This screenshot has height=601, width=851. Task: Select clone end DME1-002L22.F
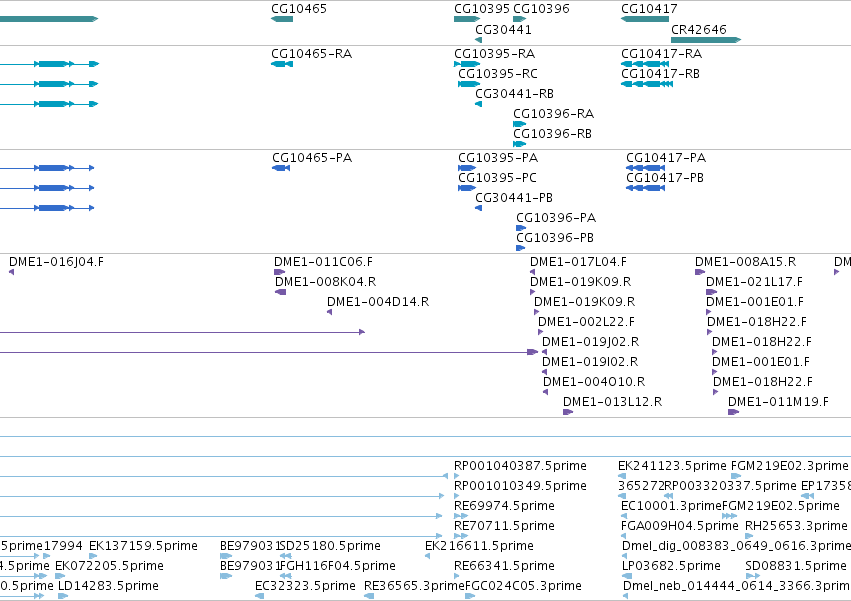[x=586, y=322]
